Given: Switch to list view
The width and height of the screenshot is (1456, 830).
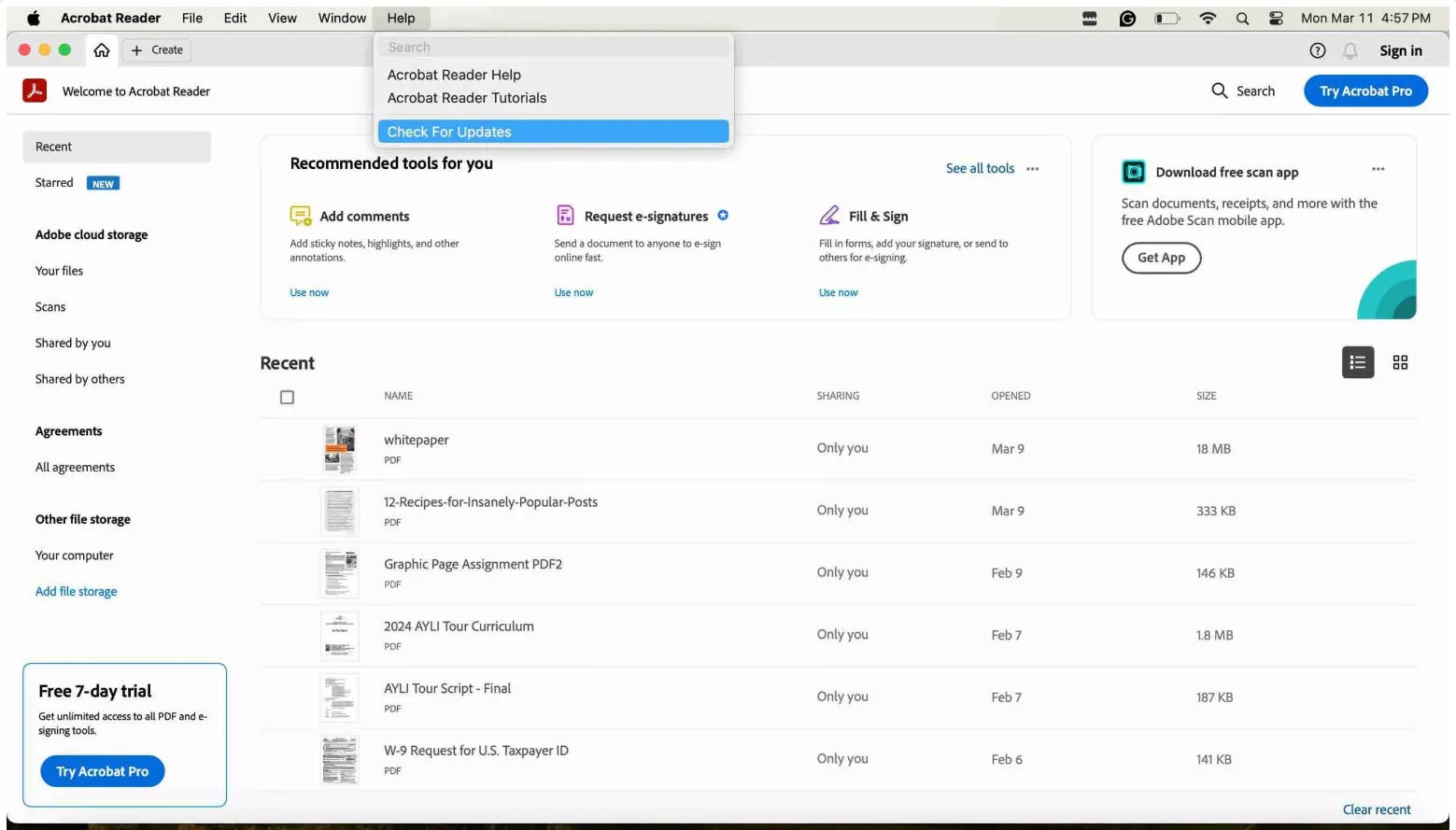Looking at the screenshot, I should coord(1358,362).
